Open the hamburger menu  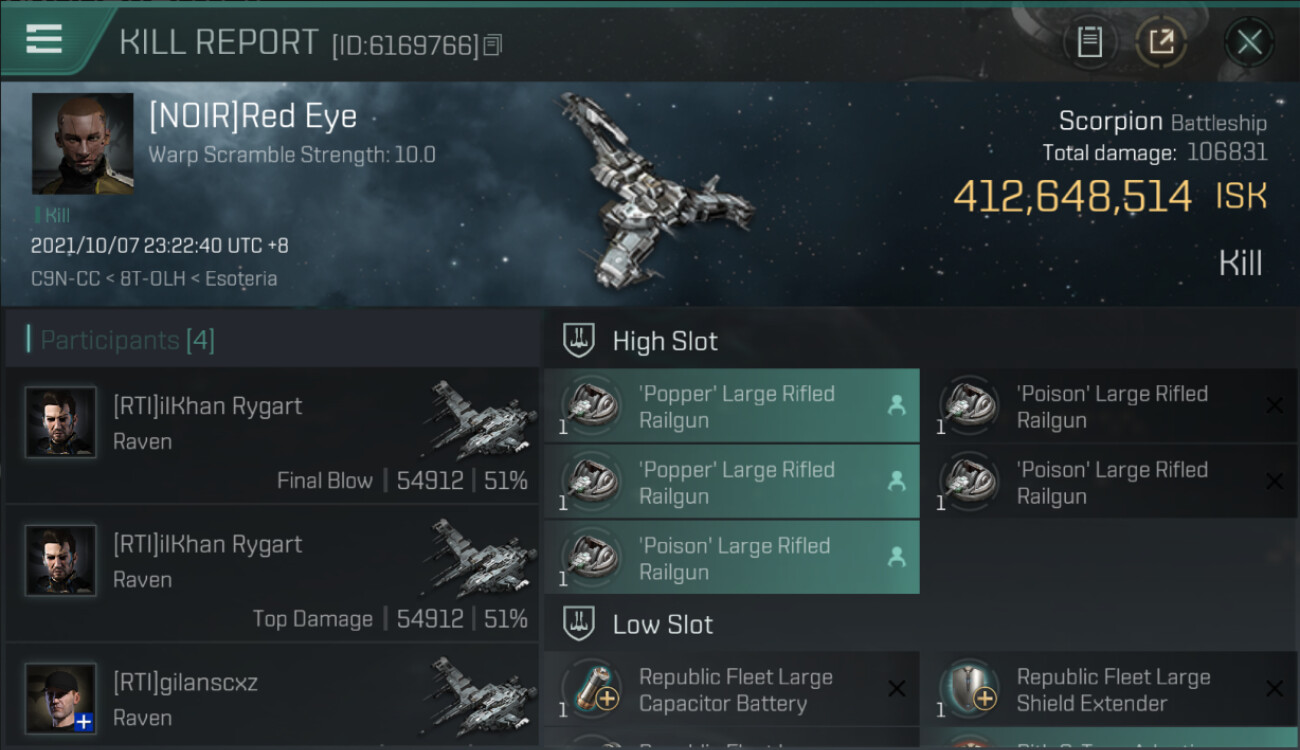click(45, 40)
